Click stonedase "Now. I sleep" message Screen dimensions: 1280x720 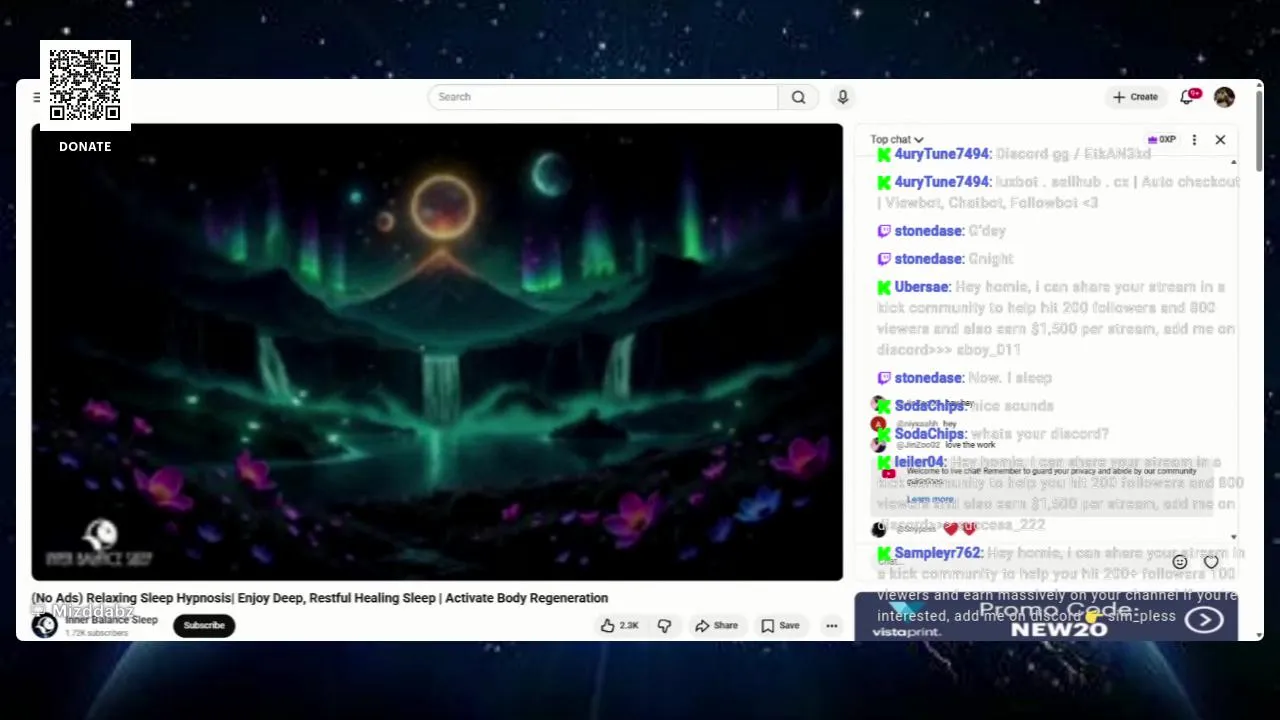(964, 378)
